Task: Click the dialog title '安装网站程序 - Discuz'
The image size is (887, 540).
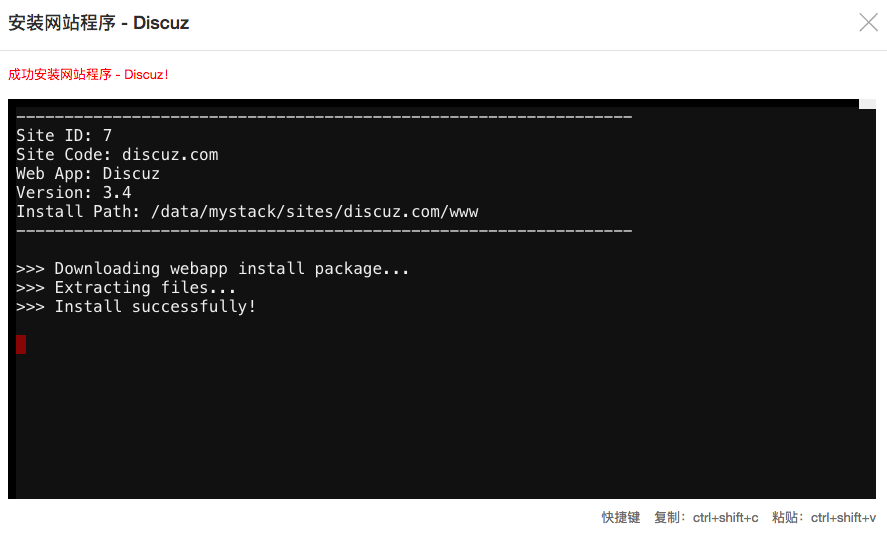Action: tap(99, 22)
